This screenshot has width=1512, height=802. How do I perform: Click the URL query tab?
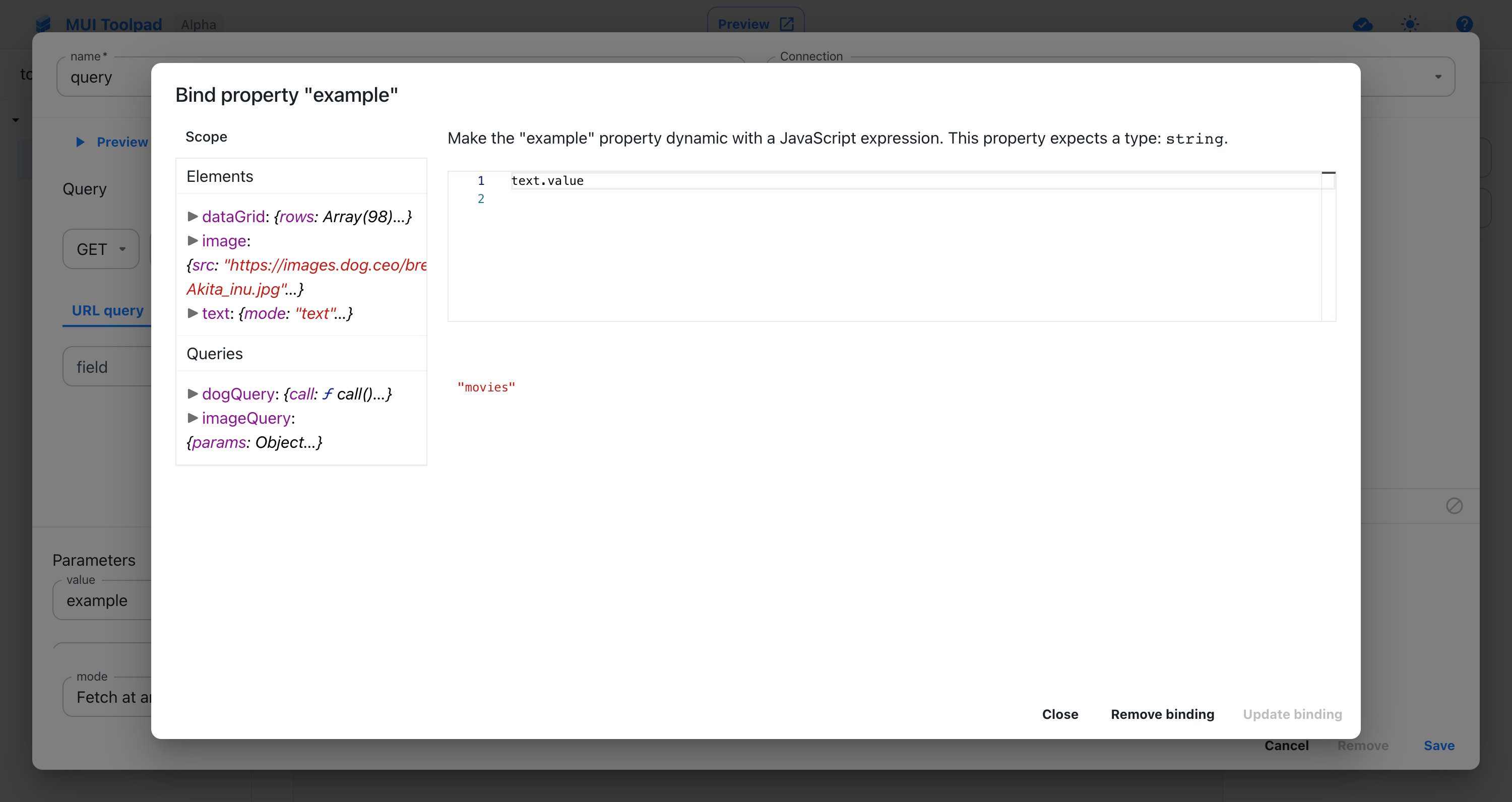pyautogui.click(x=107, y=309)
